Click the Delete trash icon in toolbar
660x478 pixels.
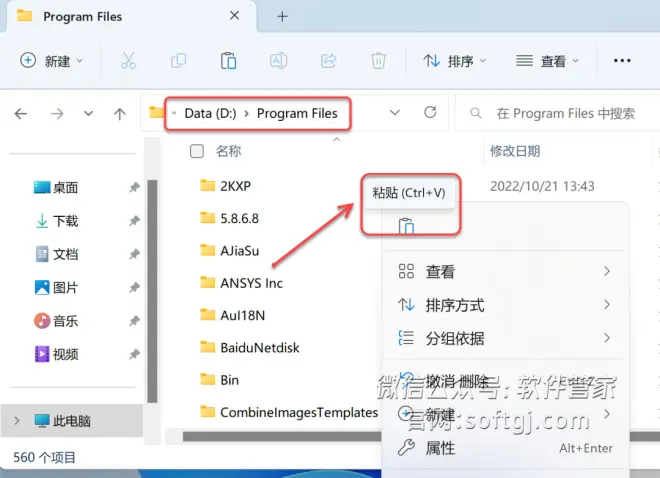pyautogui.click(x=378, y=61)
